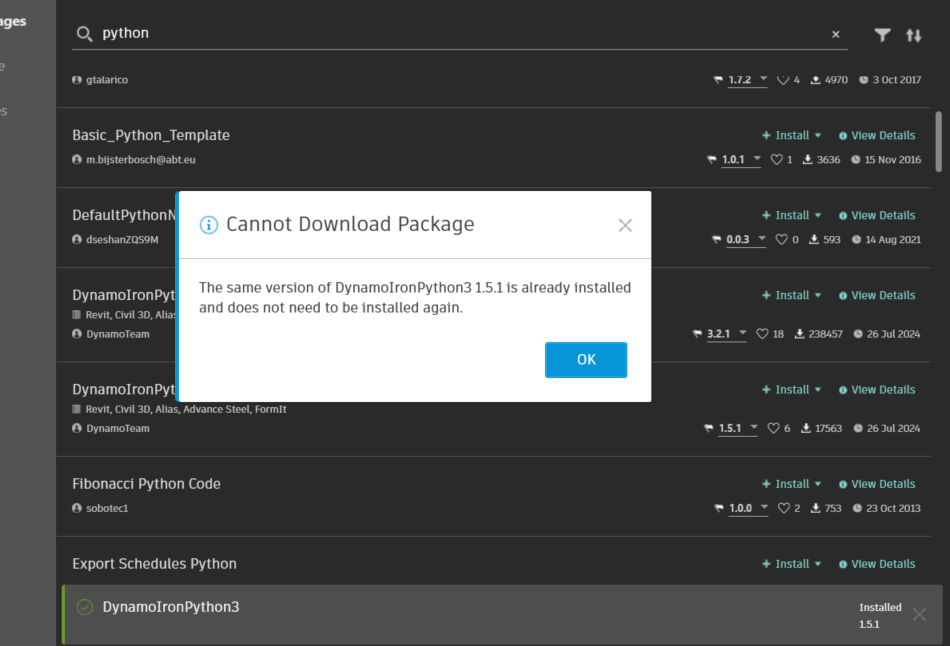This screenshot has height=646, width=950.
Task: Expand Install options arrow for Fibonacci Python Code
Action: click(x=818, y=484)
